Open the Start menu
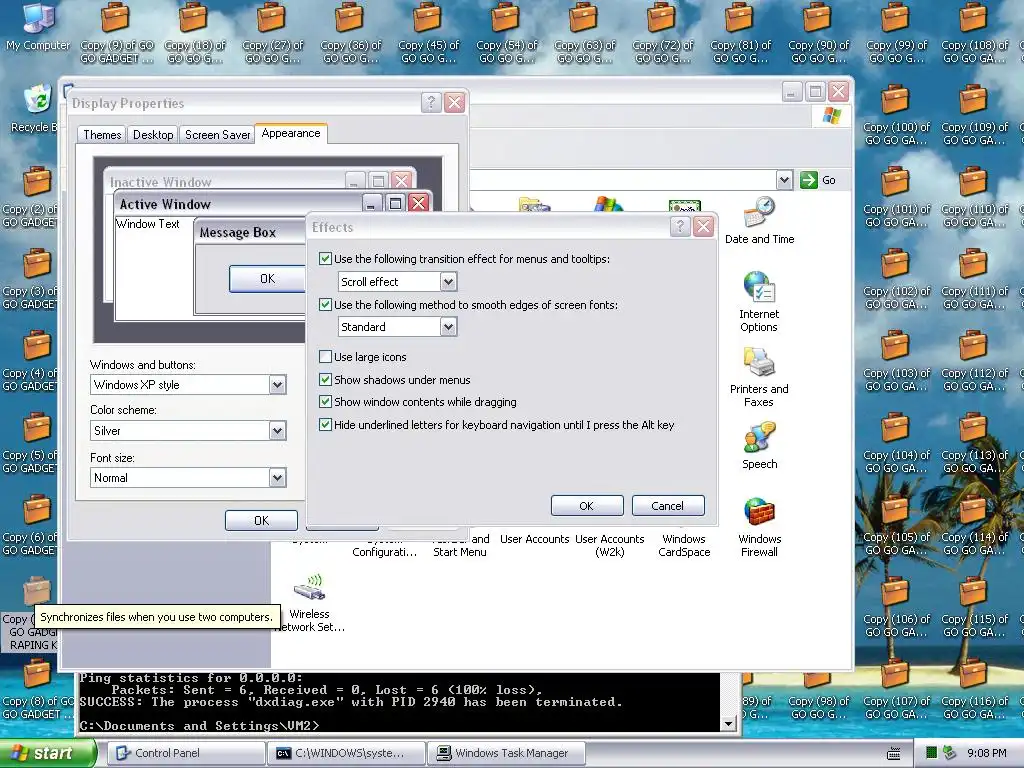This screenshot has width=1024, height=768. click(46, 753)
